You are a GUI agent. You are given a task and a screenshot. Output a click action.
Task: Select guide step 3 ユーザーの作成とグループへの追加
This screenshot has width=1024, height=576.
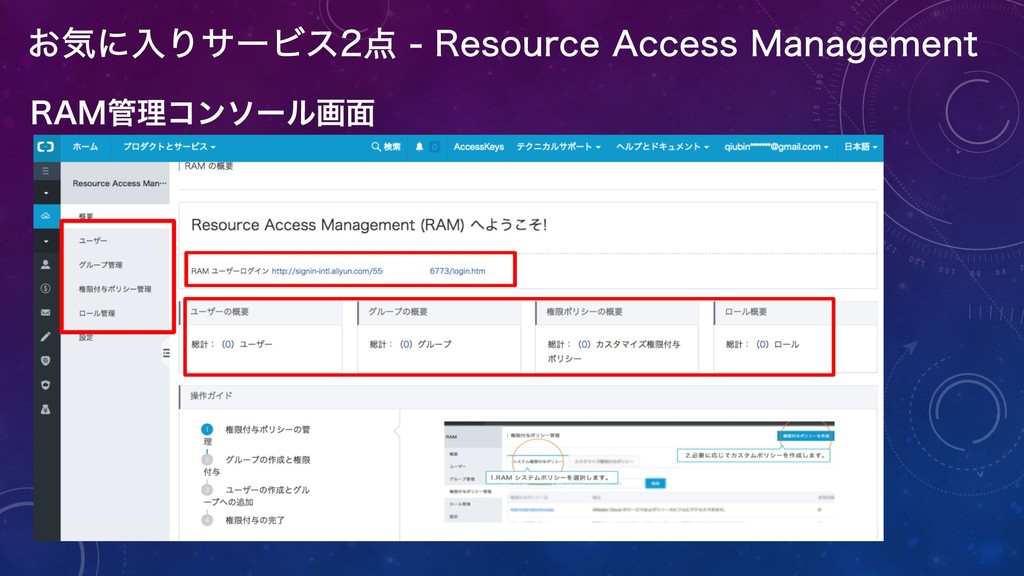coord(256,496)
